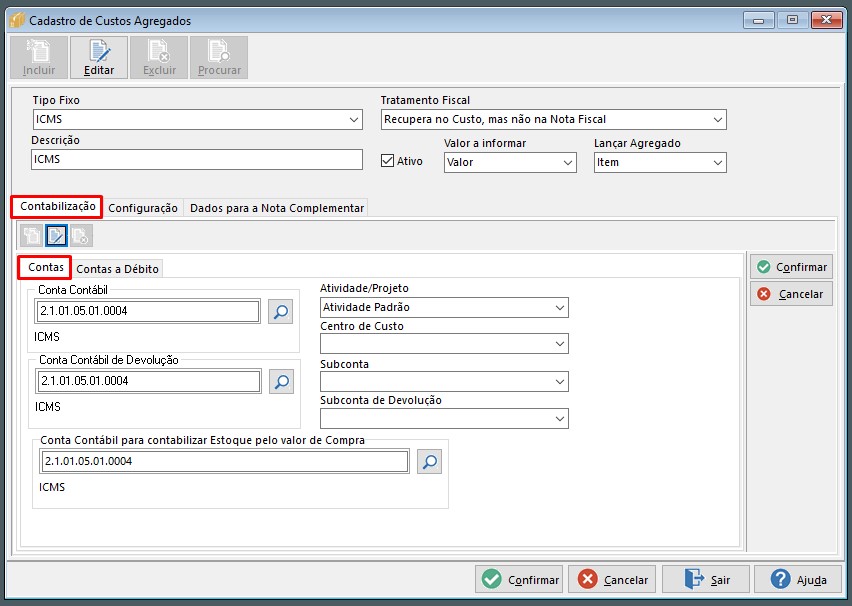This screenshot has width=852, height=606.
Task: Click the application icon in title bar
Action: pos(17,21)
